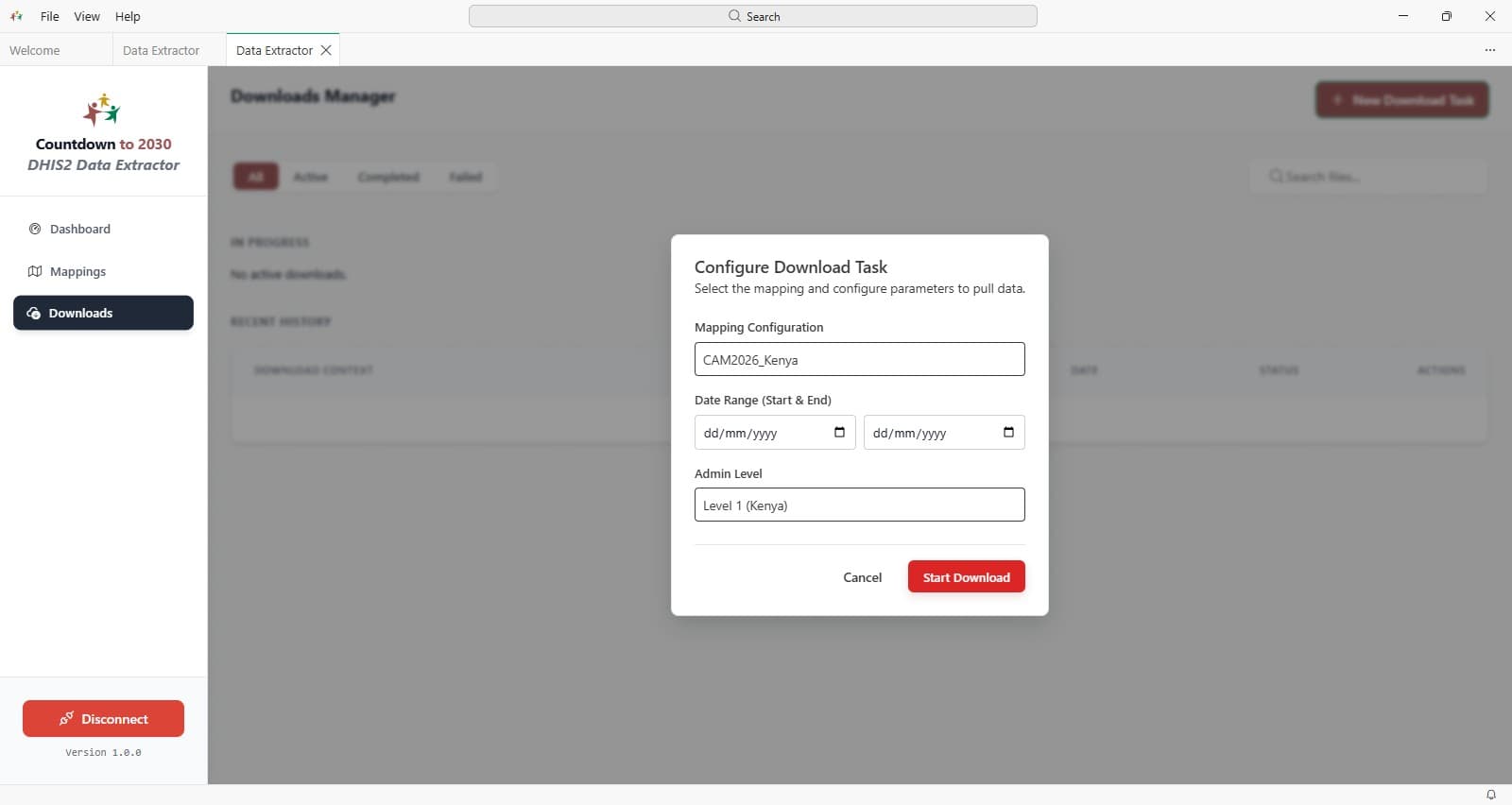1512x805 pixels.
Task: Click the Downloads cloud icon
Action: tap(34, 313)
